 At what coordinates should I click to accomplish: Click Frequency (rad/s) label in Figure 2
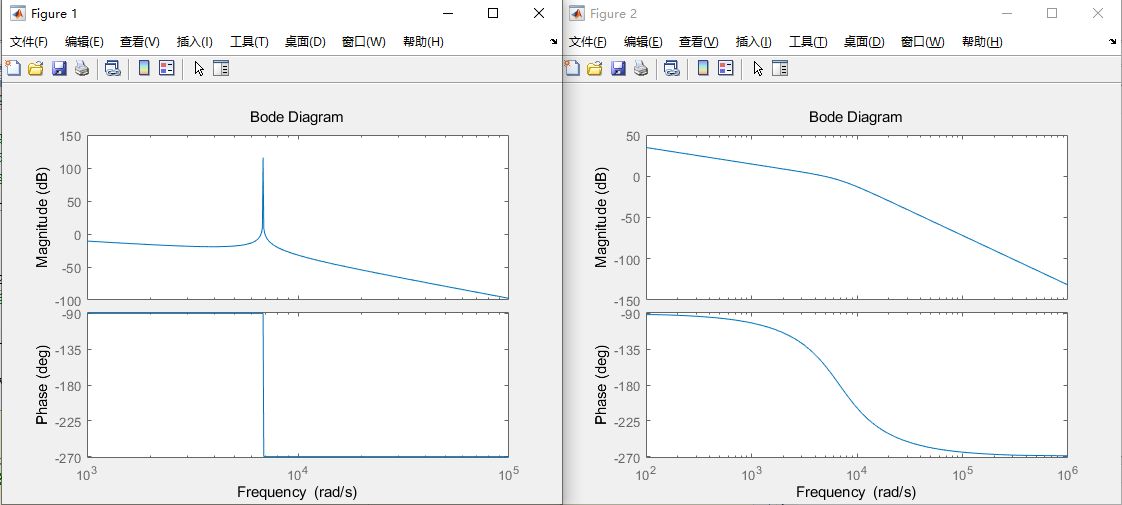click(856, 492)
